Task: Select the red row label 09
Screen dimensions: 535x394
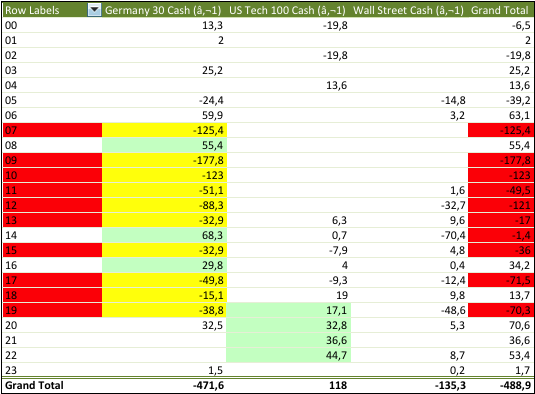Action: coord(53,160)
